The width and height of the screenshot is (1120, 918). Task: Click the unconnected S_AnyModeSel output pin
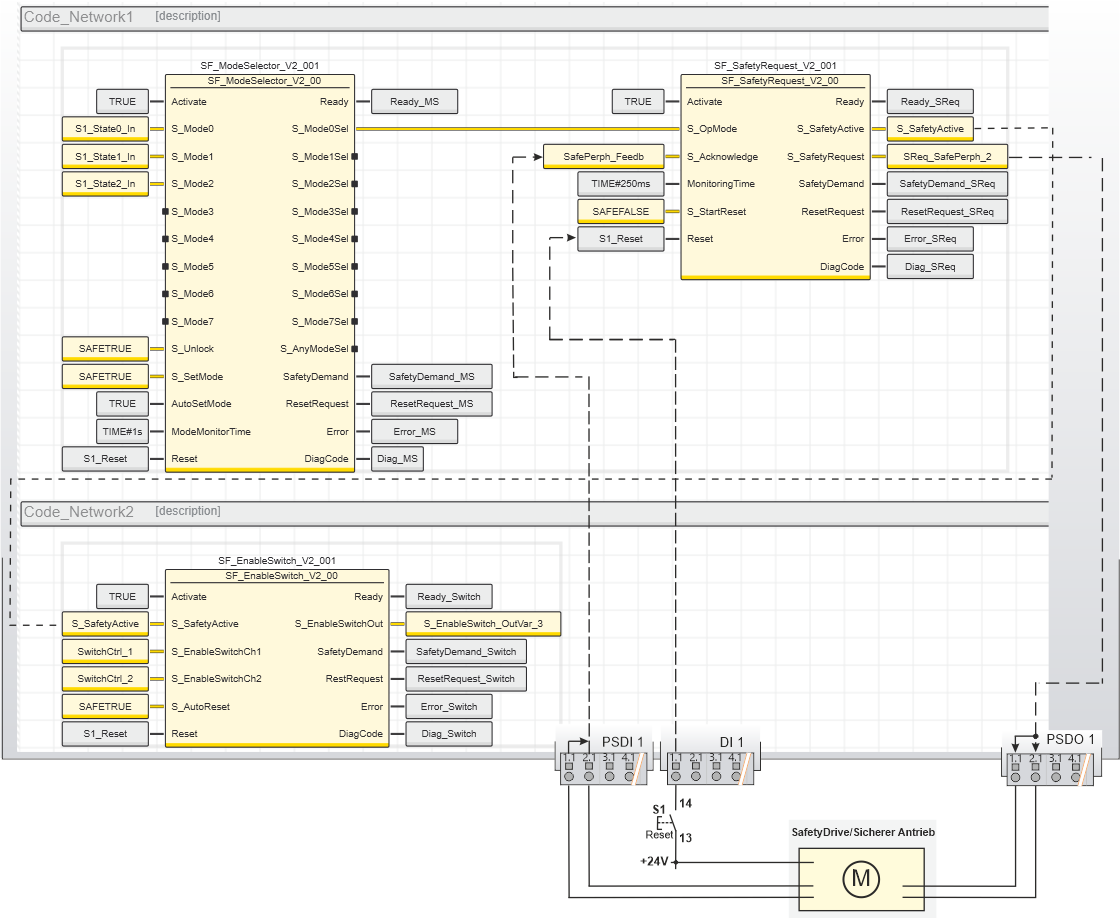point(354,349)
